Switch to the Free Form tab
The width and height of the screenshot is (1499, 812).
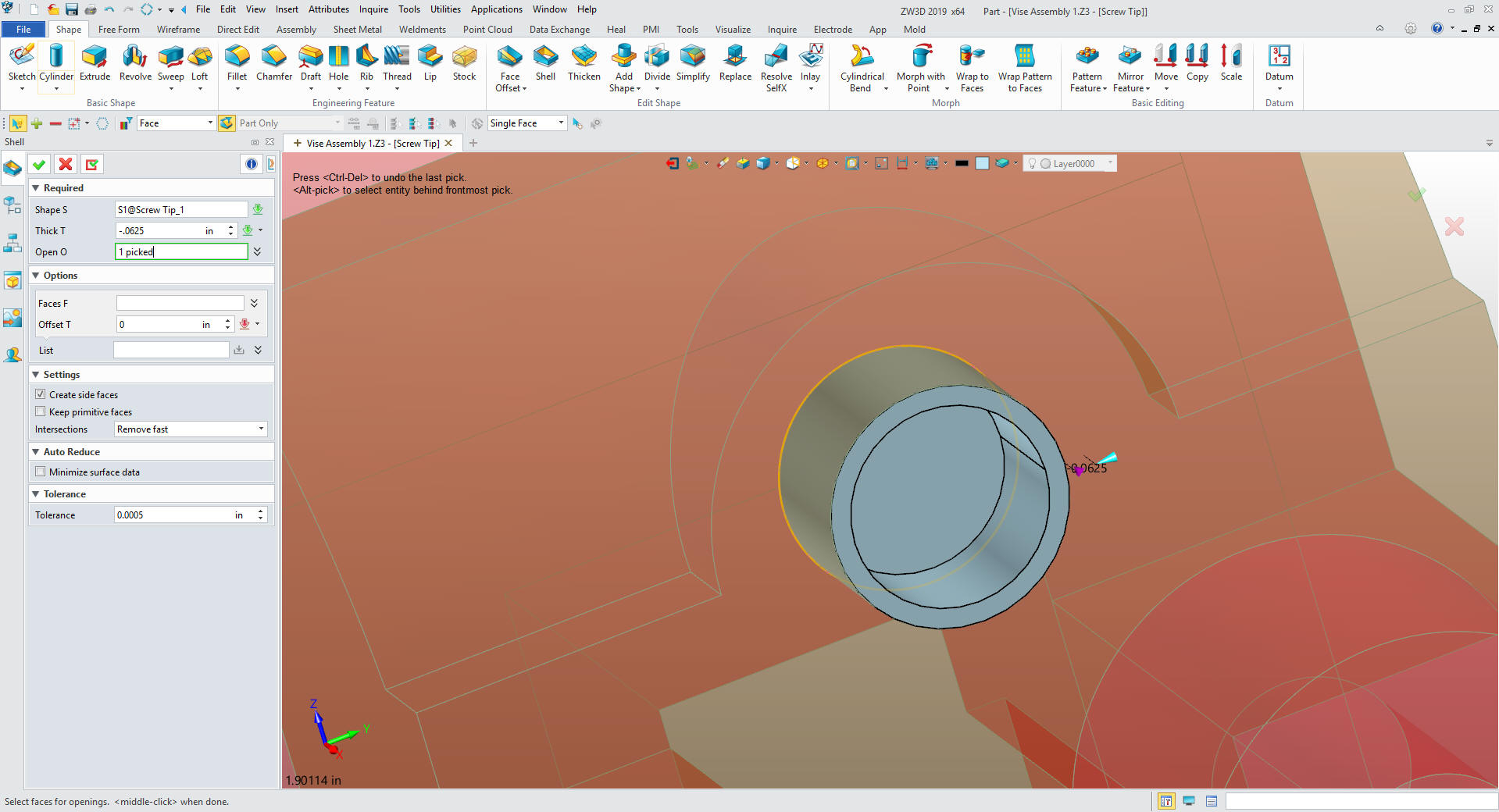[x=119, y=29]
